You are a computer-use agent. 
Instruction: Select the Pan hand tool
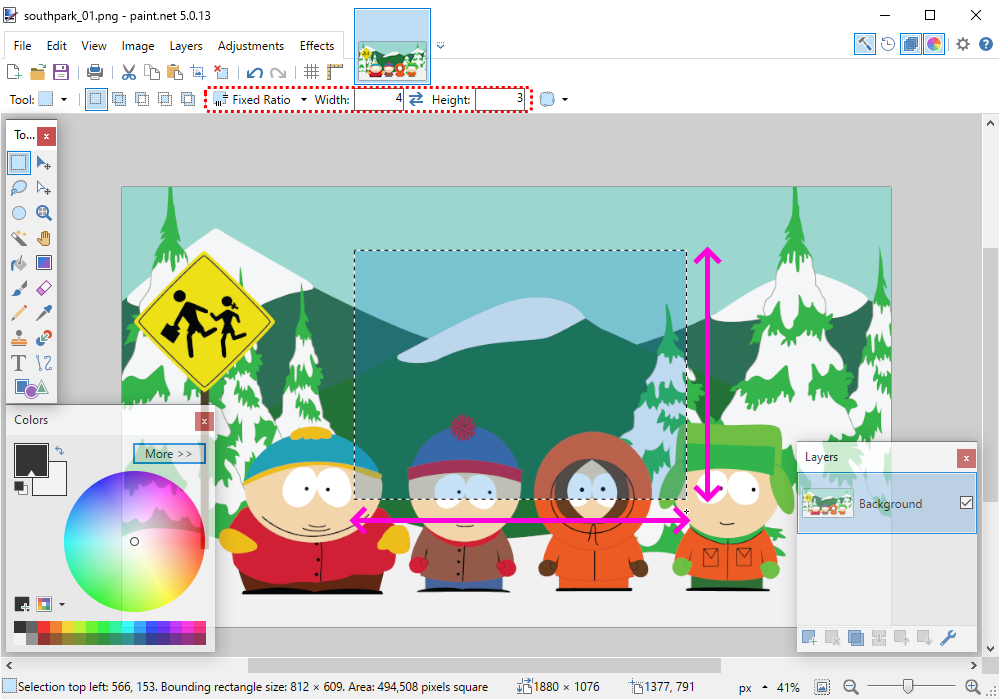43,238
